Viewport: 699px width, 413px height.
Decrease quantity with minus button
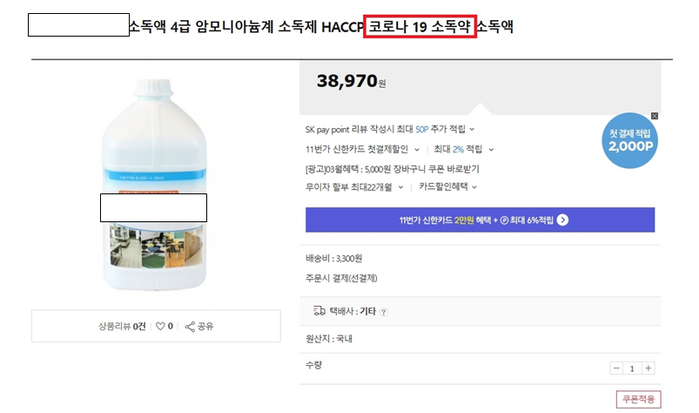coord(617,368)
